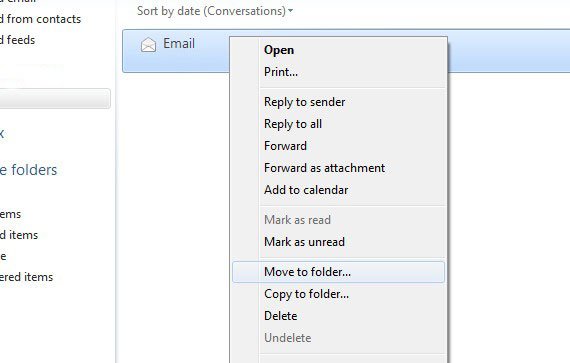Click the disabled Undelete entry
Image resolution: width=570 pixels, height=363 pixels.
pyautogui.click(x=288, y=338)
